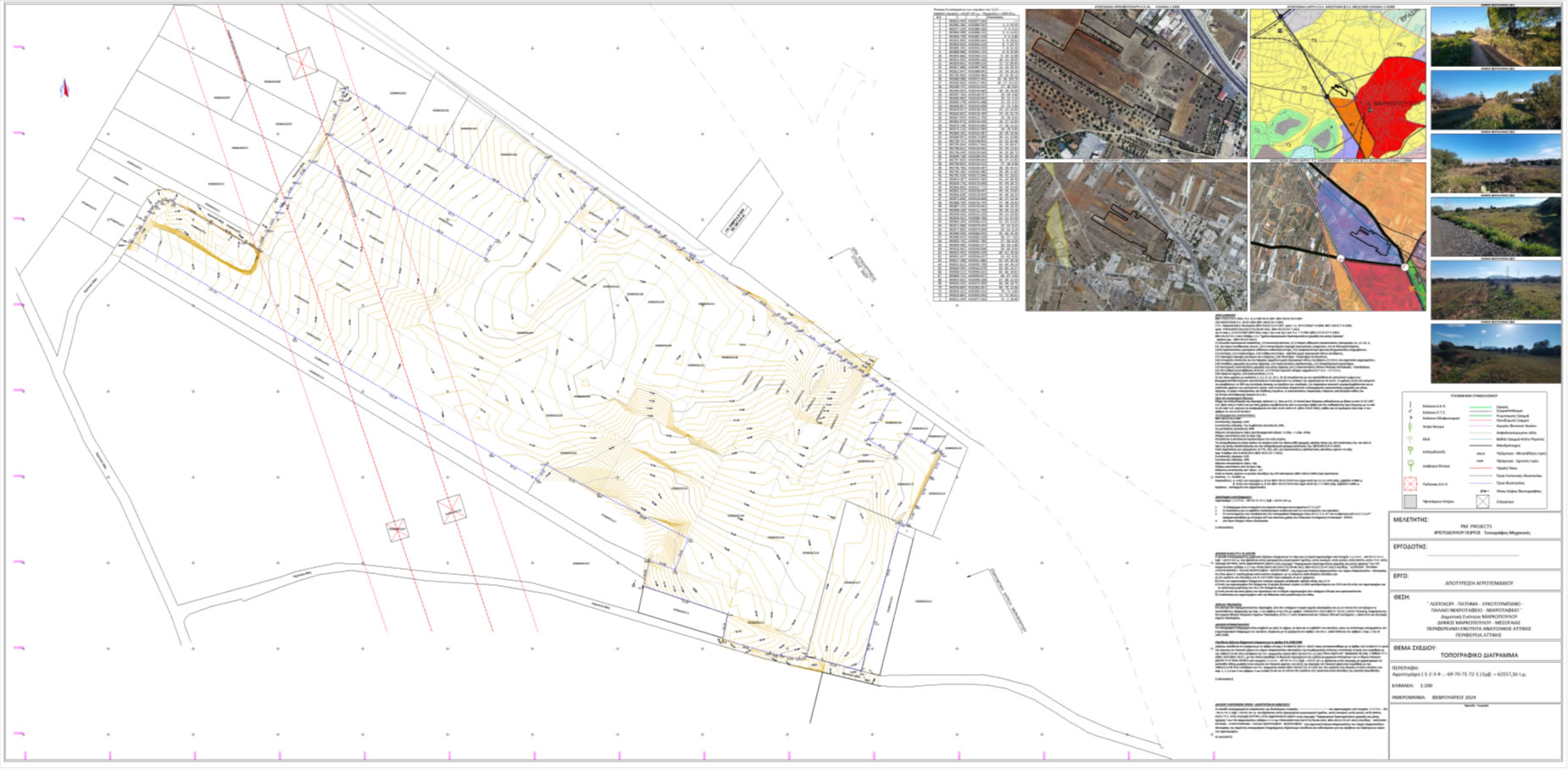The width and height of the screenshot is (1568, 769).
Task: Click the topmost pylon square on the map
Action: click(300, 63)
